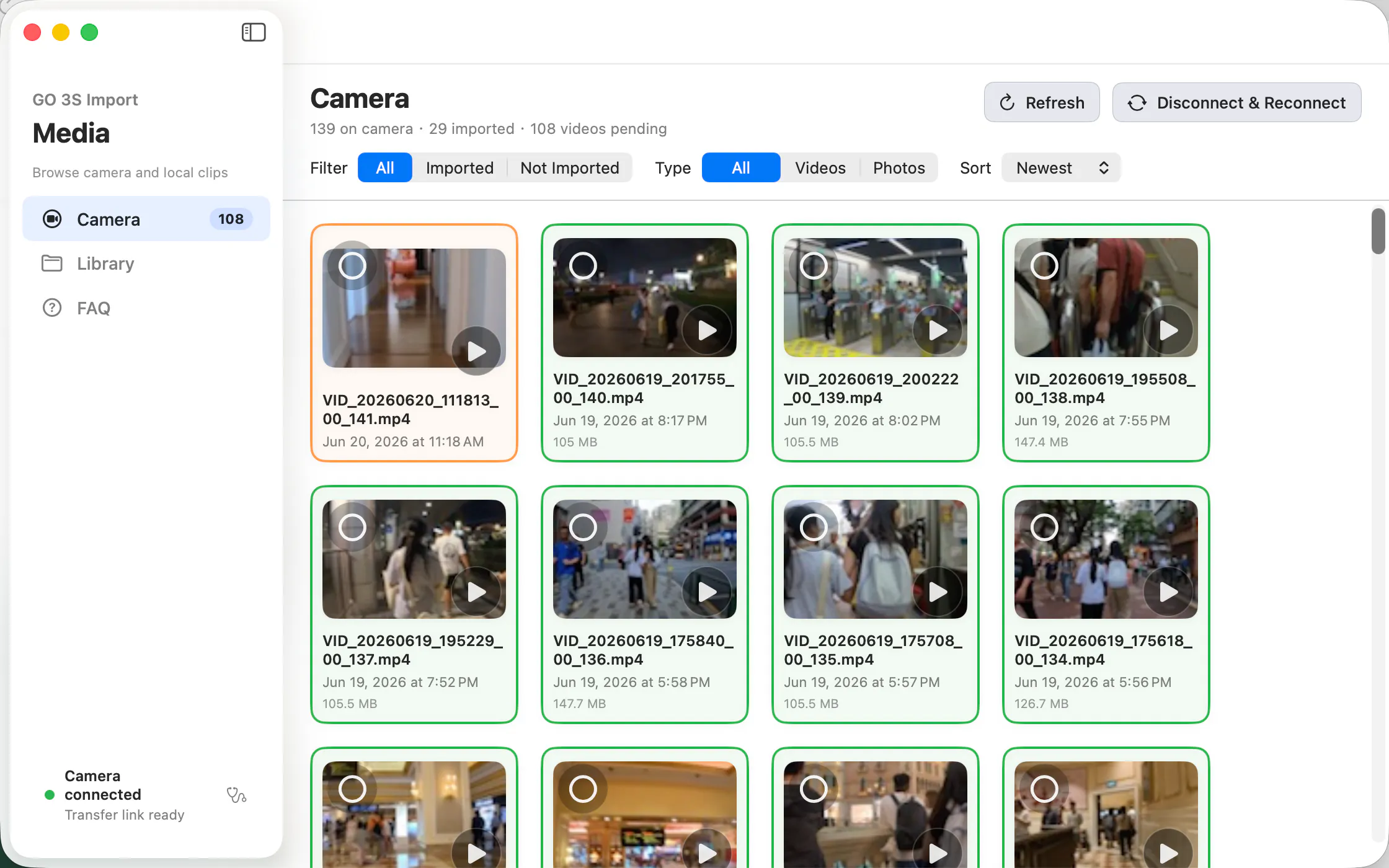Open Library in the sidebar
The height and width of the screenshot is (868, 1389).
(146, 263)
